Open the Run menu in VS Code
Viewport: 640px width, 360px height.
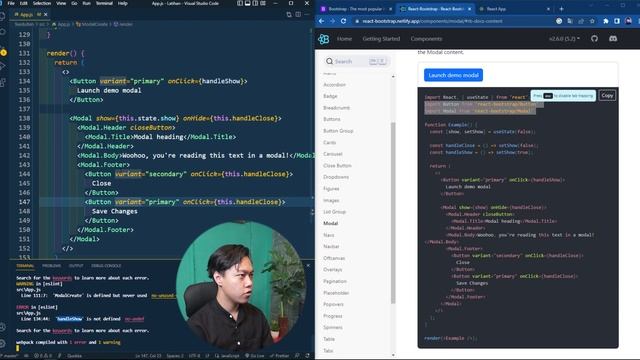click(x=87, y=3)
